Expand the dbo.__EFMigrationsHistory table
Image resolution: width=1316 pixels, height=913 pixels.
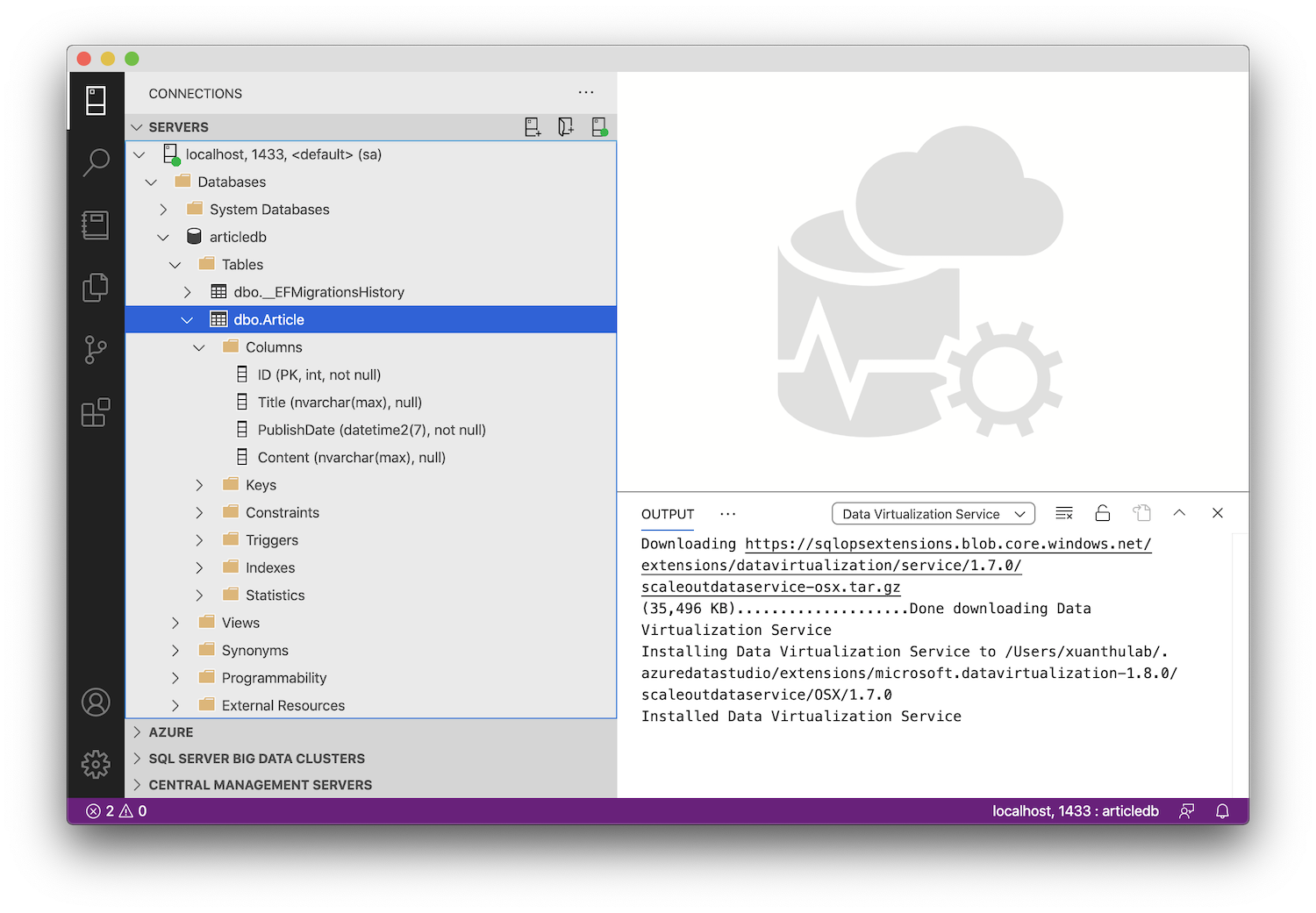pos(187,292)
